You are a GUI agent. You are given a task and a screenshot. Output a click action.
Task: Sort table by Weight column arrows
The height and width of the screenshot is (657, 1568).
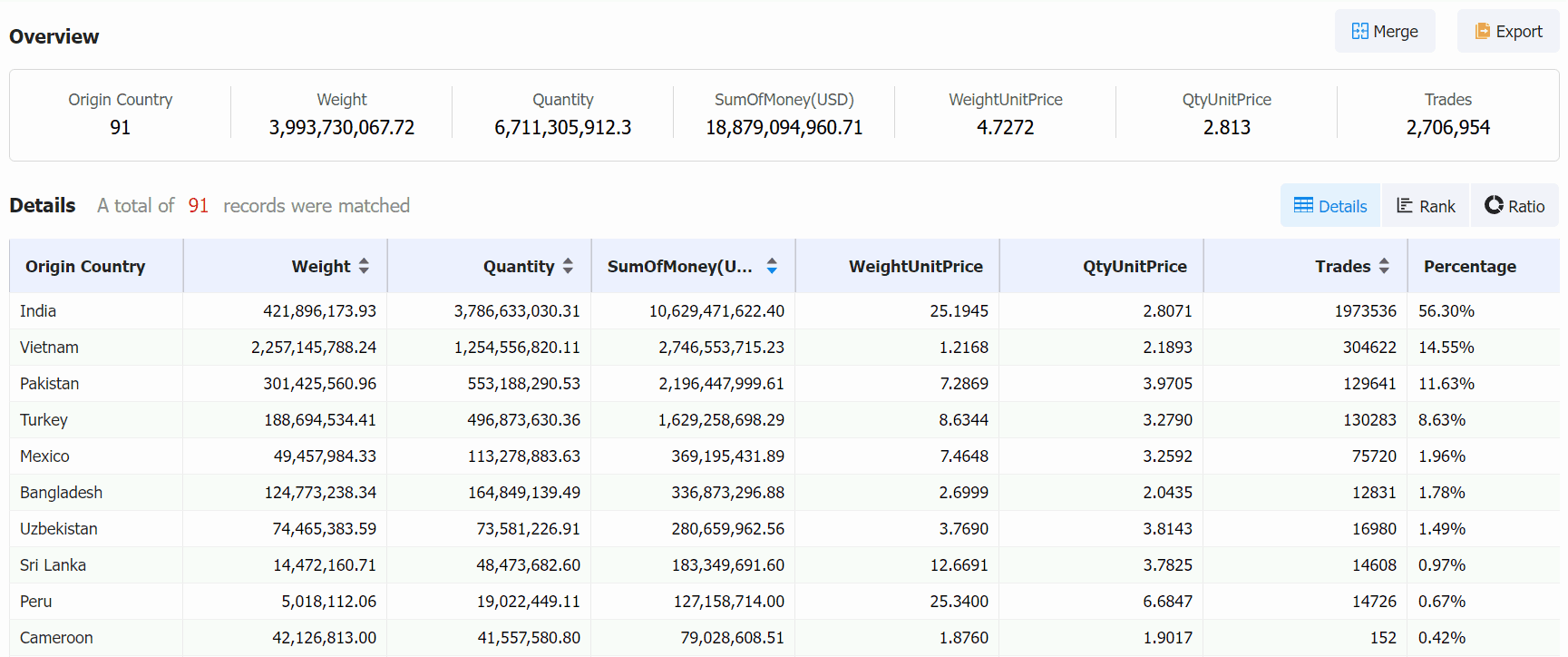tap(364, 266)
